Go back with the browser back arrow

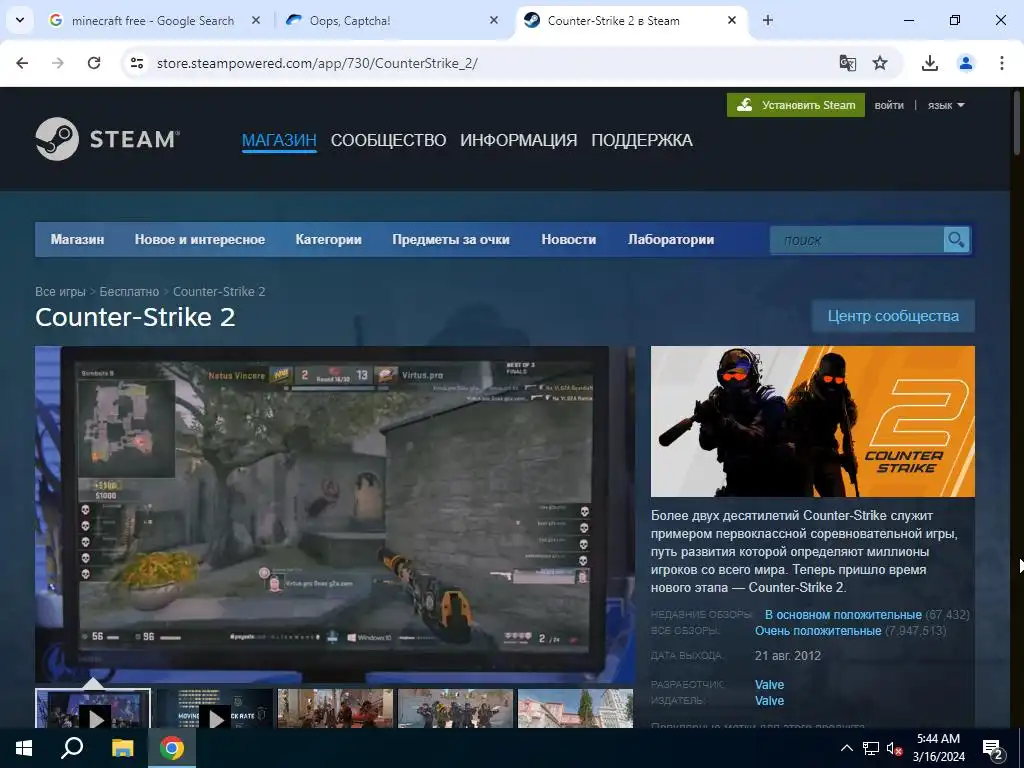click(x=22, y=63)
